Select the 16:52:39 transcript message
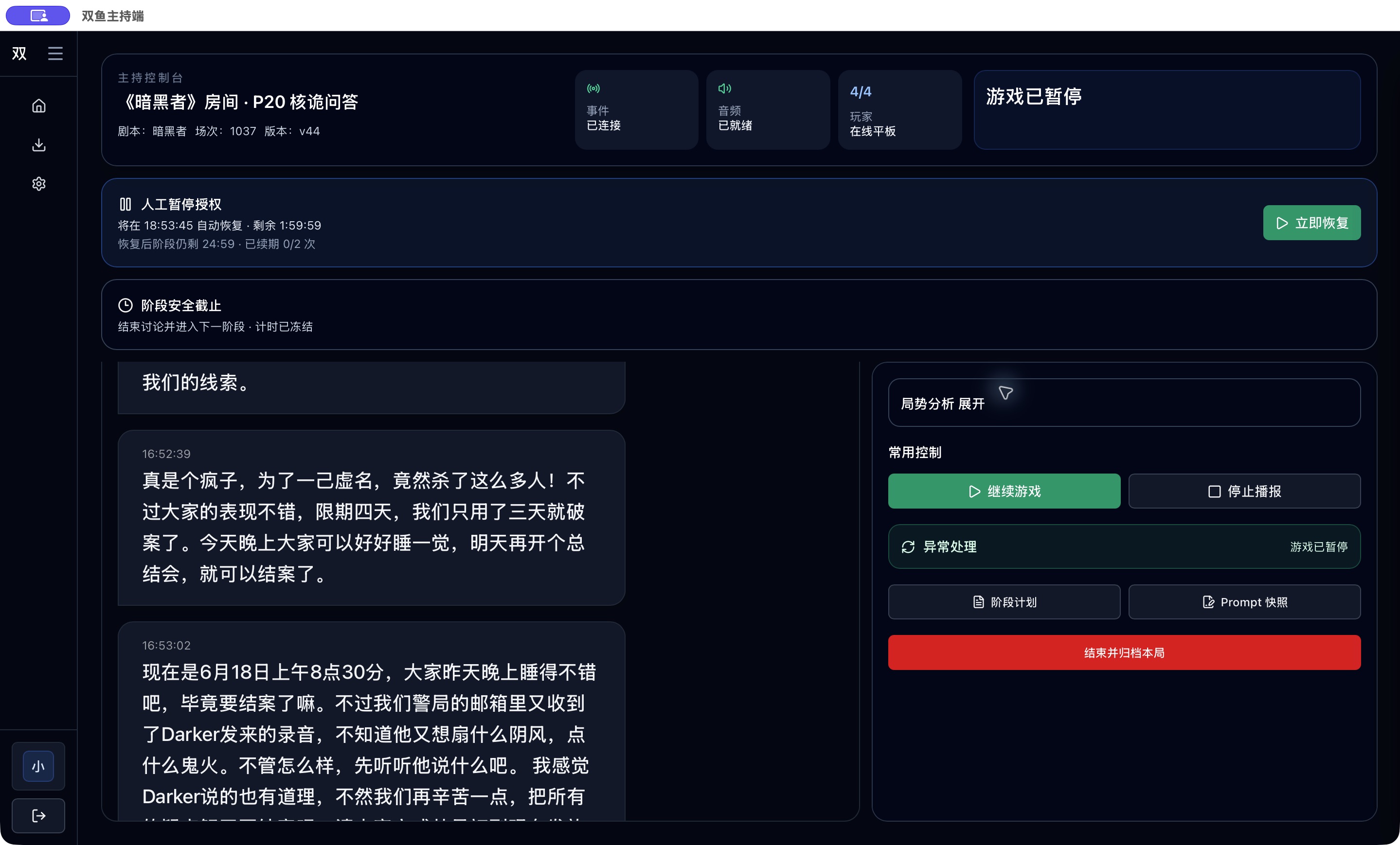The width and height of the screenshot is (1400, 845). 371,517
